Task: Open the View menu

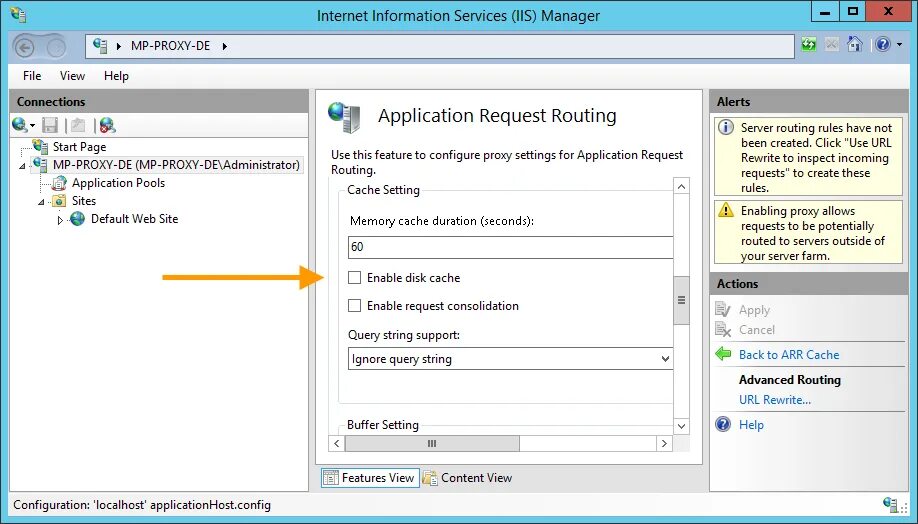Action: point(72,76)
